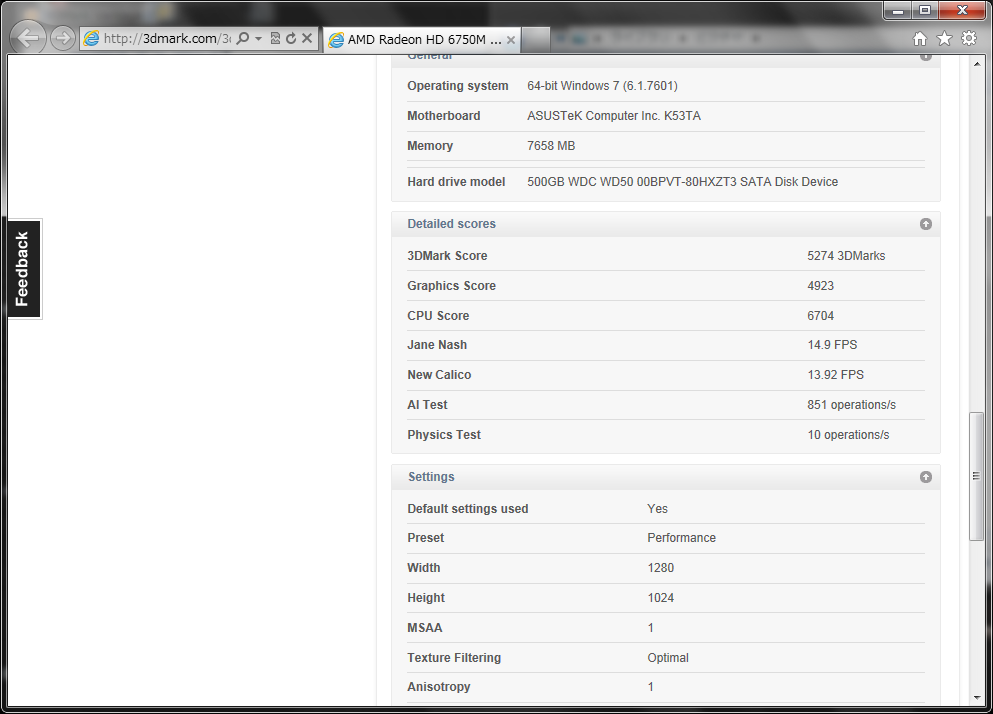Click the 'Anisotropy' row label
Viewport: 993px width, 714px height.
tap(438, 687)
